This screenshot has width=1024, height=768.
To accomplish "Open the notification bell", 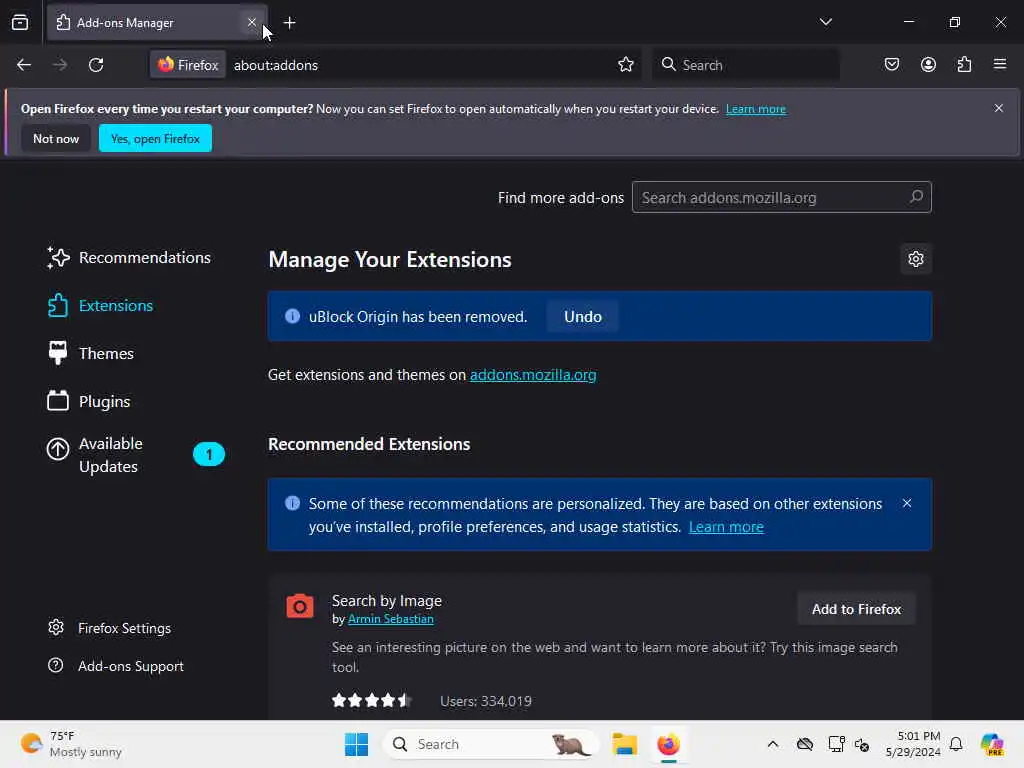I will click(x=956, y=744).
